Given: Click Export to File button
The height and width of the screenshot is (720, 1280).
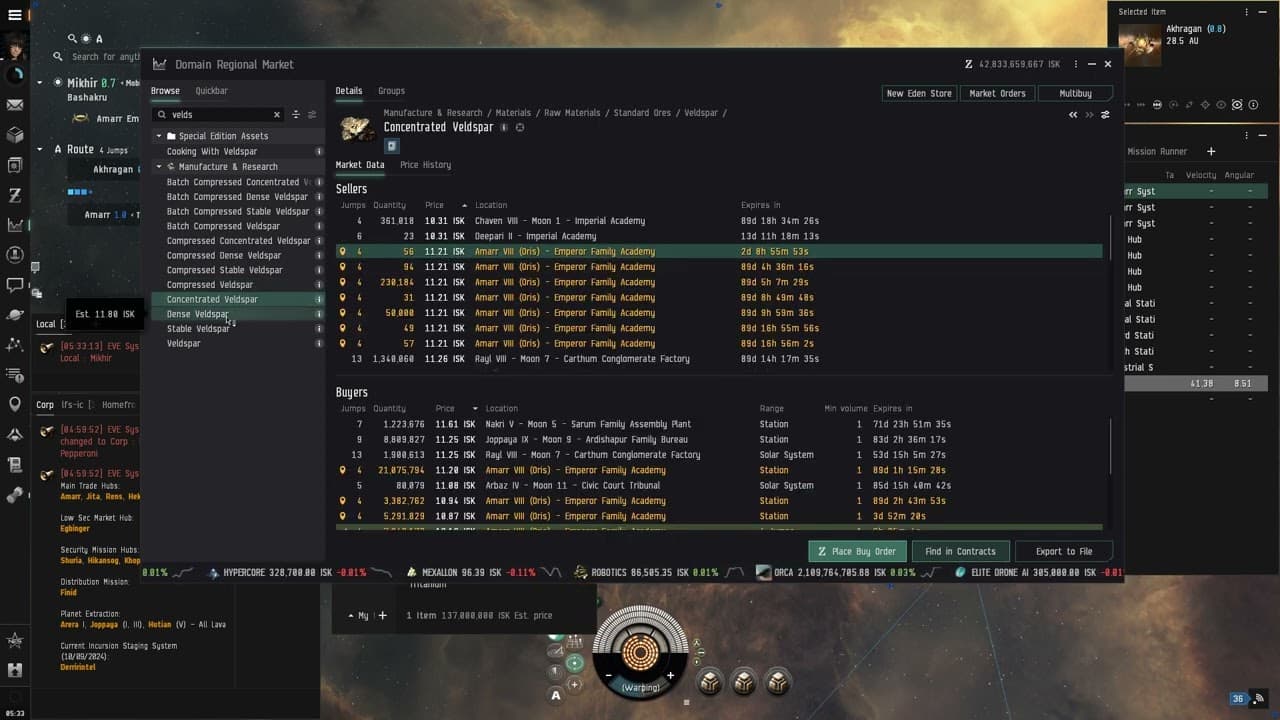Looking at the screenshot, I should point(1064,551).
